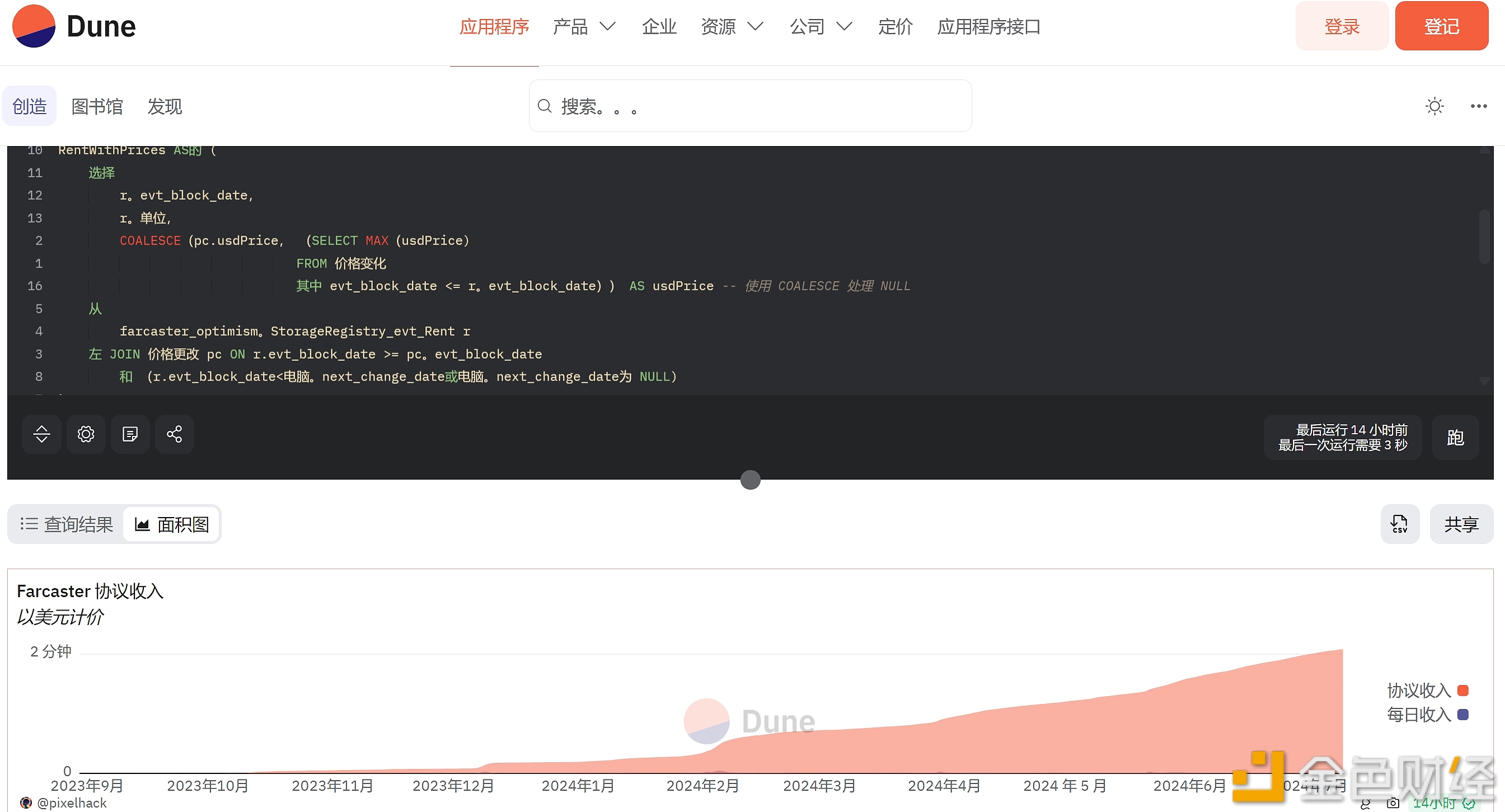
Task: Click the 登记 sign up button
Action: 1441,26
